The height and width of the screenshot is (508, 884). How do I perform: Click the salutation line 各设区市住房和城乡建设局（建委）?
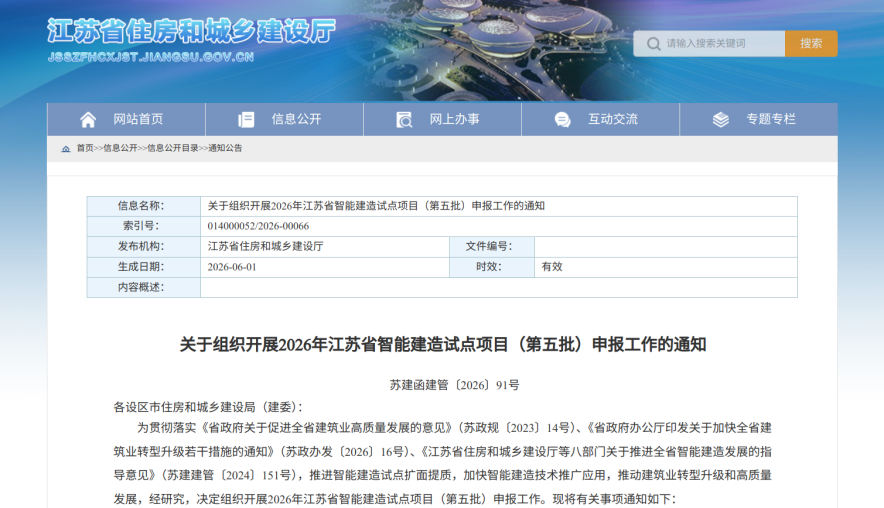(x=208, y=407)
